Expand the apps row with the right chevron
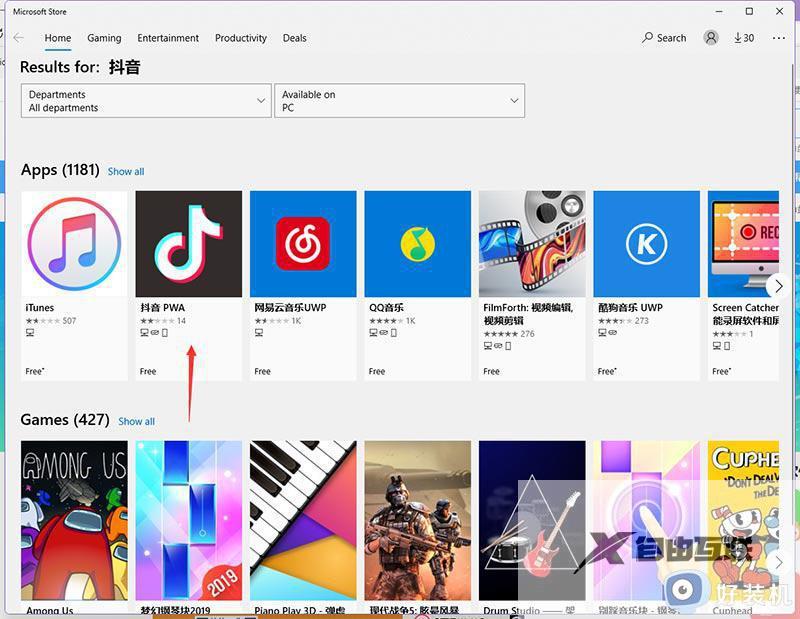 click(x=778, y=286)
